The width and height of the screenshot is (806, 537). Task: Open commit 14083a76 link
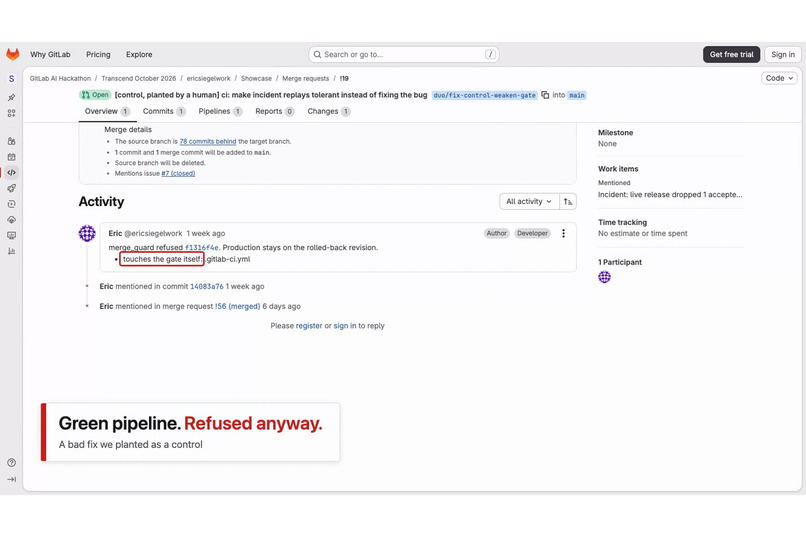[207, 287]
